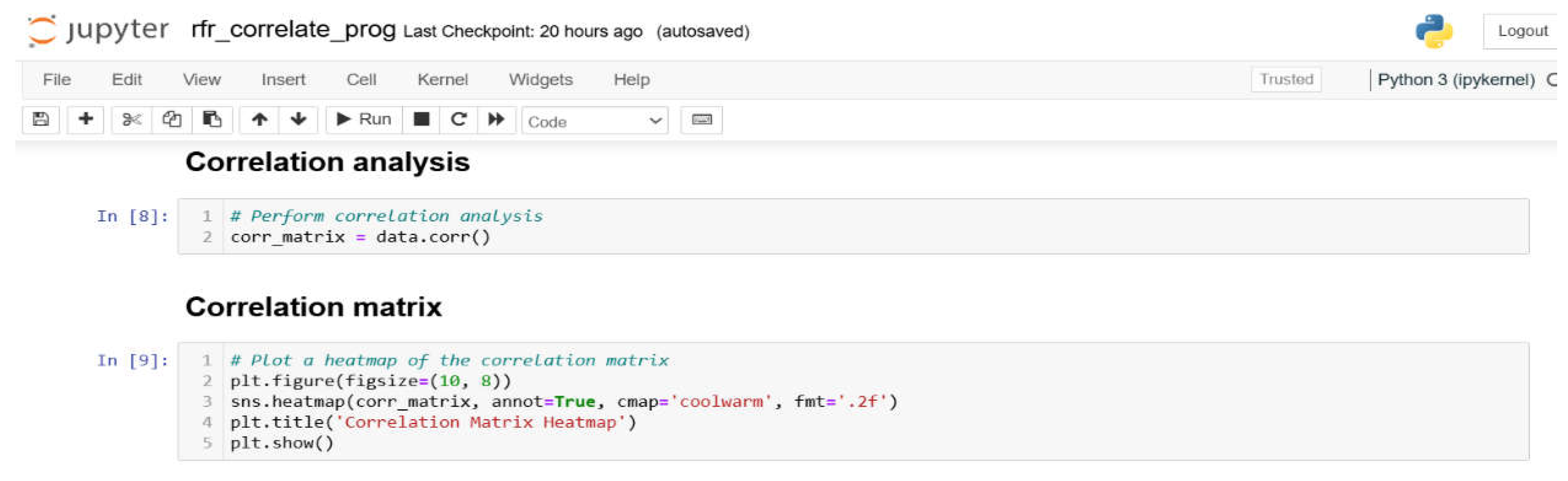Open the File menu
Screen dimensions: 1568x481
coord(56,80)
